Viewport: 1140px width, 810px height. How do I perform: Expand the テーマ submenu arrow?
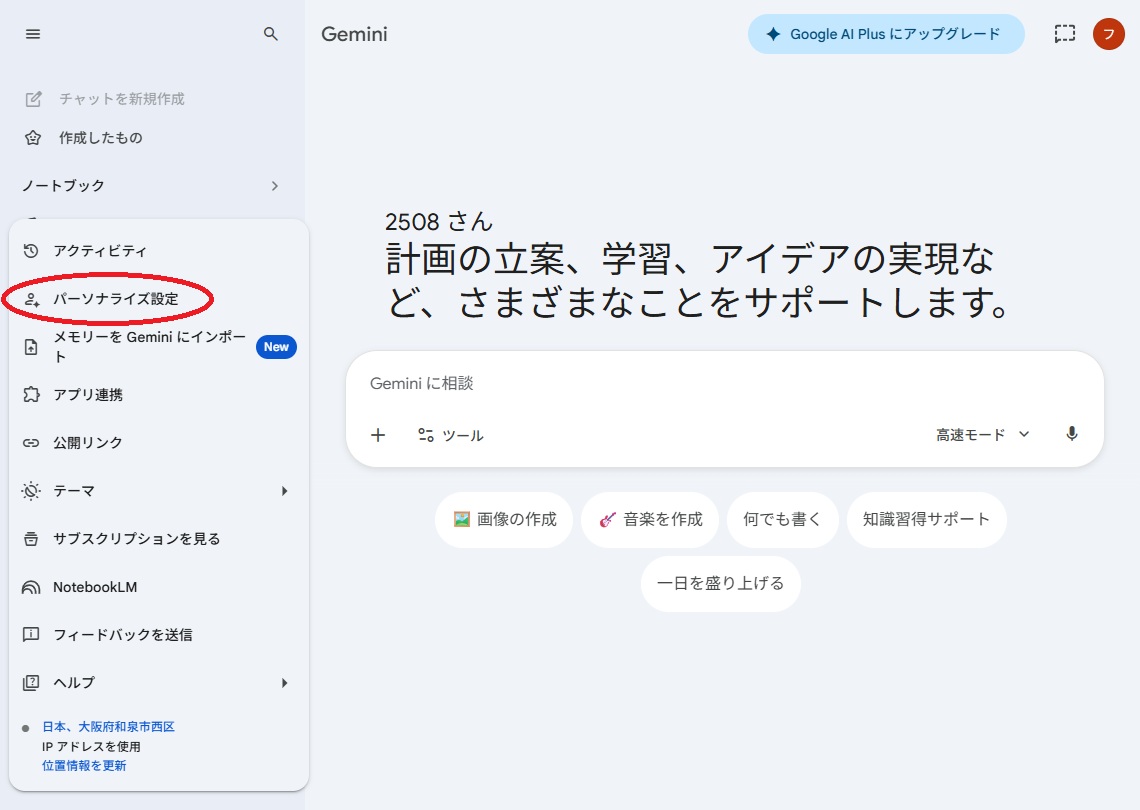(x=284, y=492)
